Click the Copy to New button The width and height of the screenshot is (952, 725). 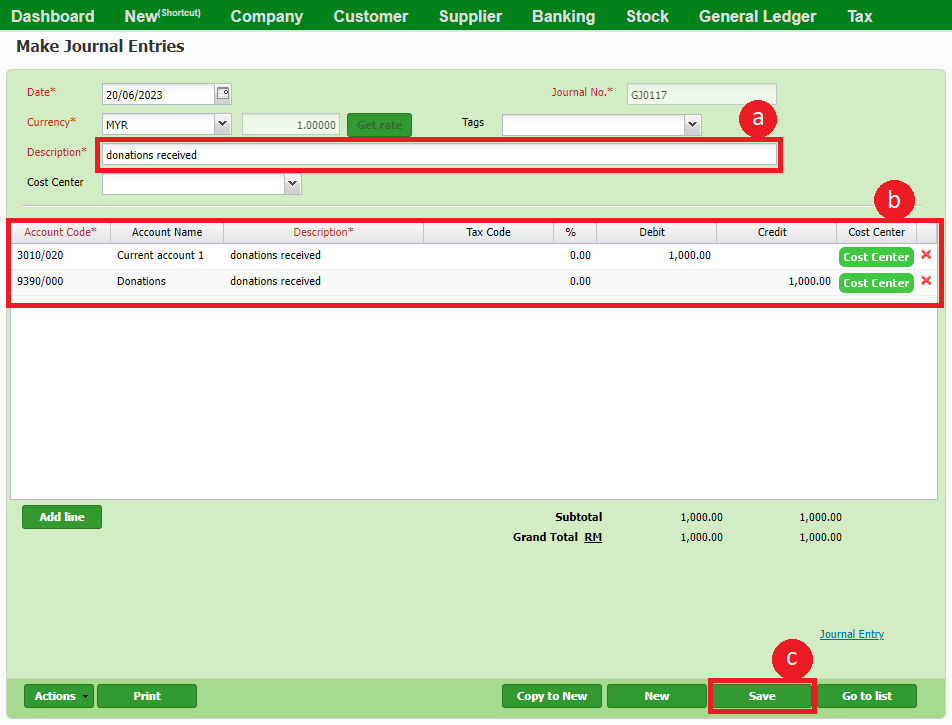(x=552, y=696)
